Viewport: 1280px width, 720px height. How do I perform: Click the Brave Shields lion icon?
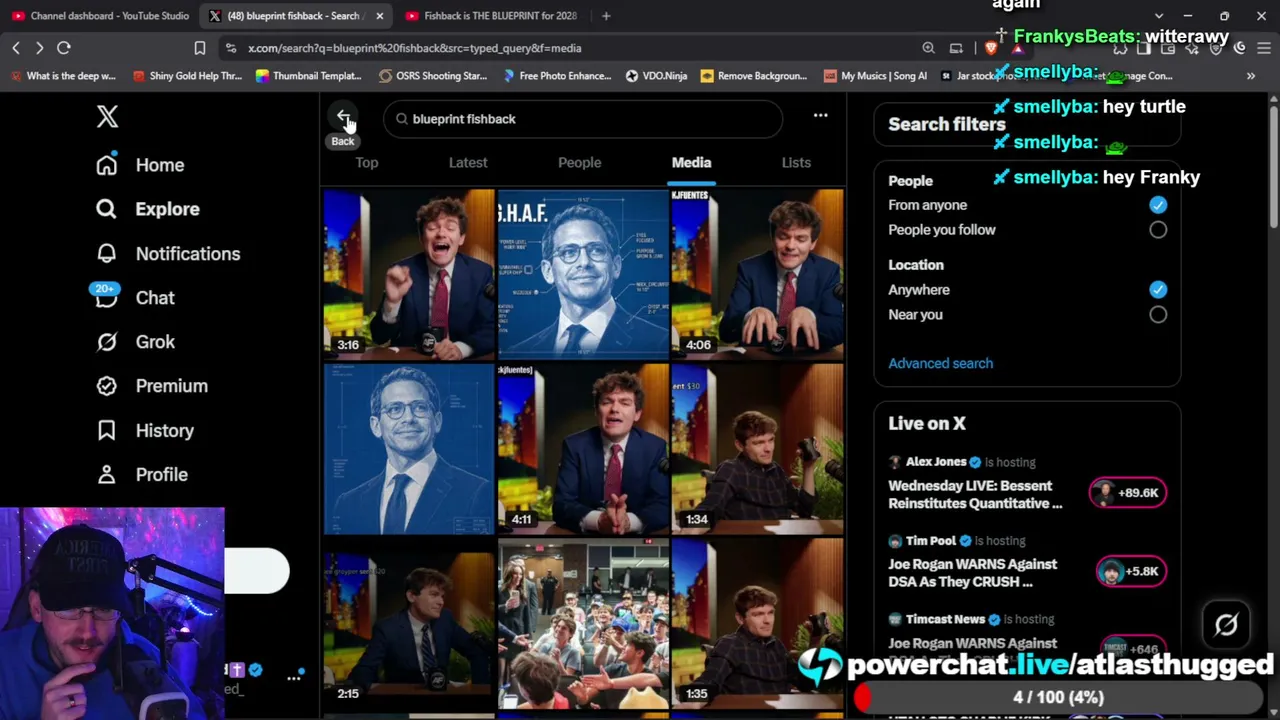[x=991, y=48]
